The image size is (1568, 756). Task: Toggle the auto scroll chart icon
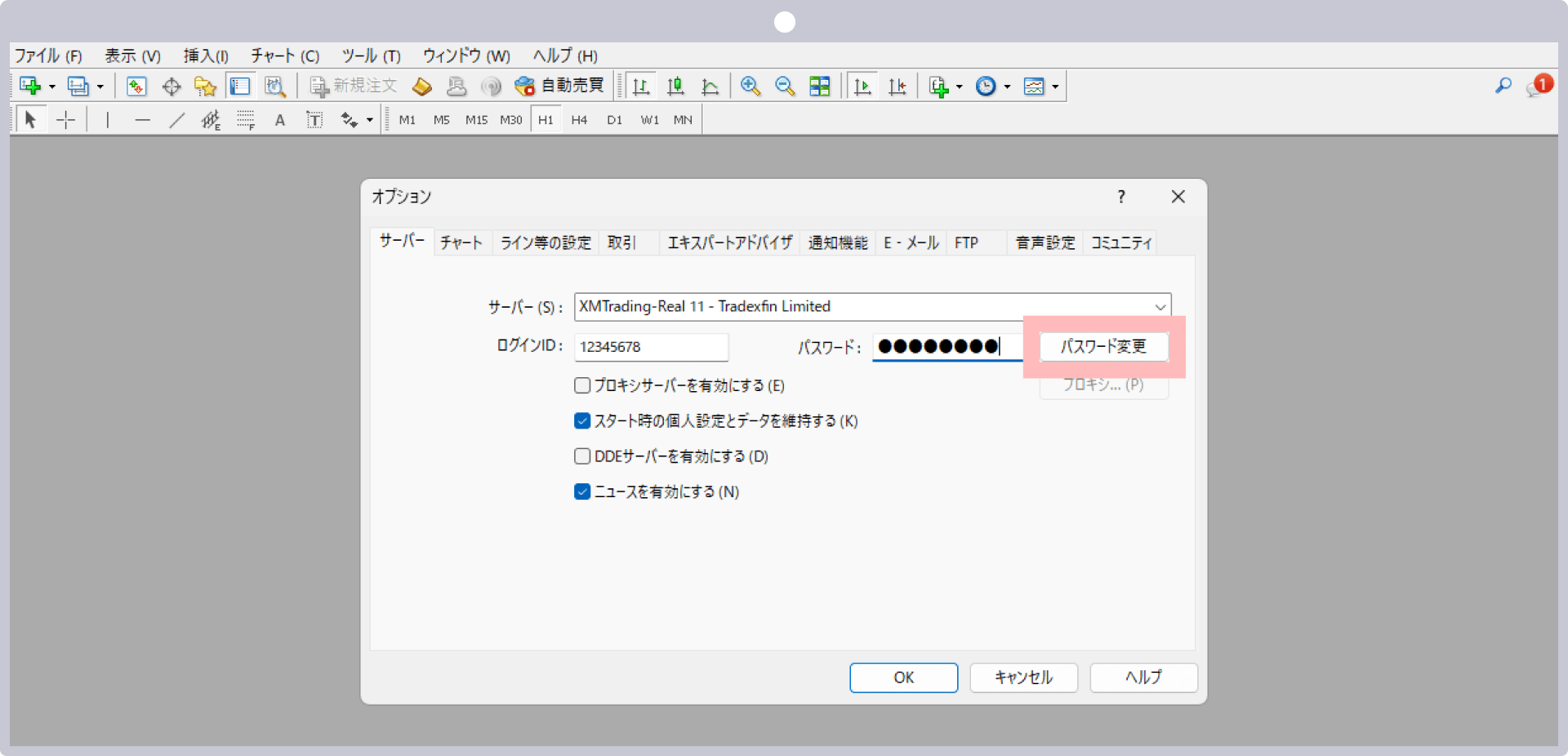coord(862,86)
